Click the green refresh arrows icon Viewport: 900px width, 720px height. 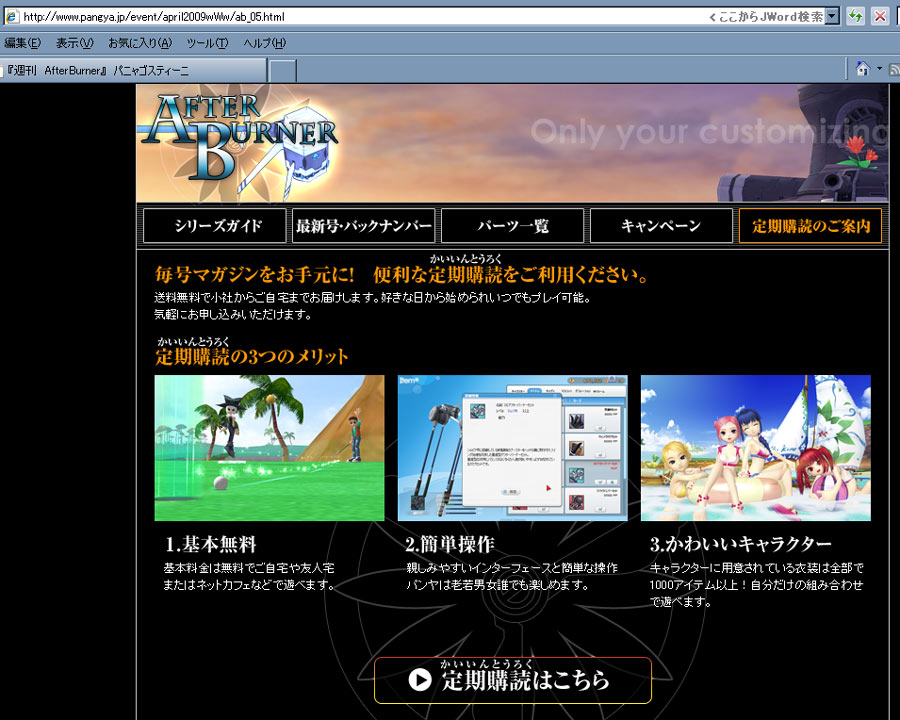[x=855, y=16]
